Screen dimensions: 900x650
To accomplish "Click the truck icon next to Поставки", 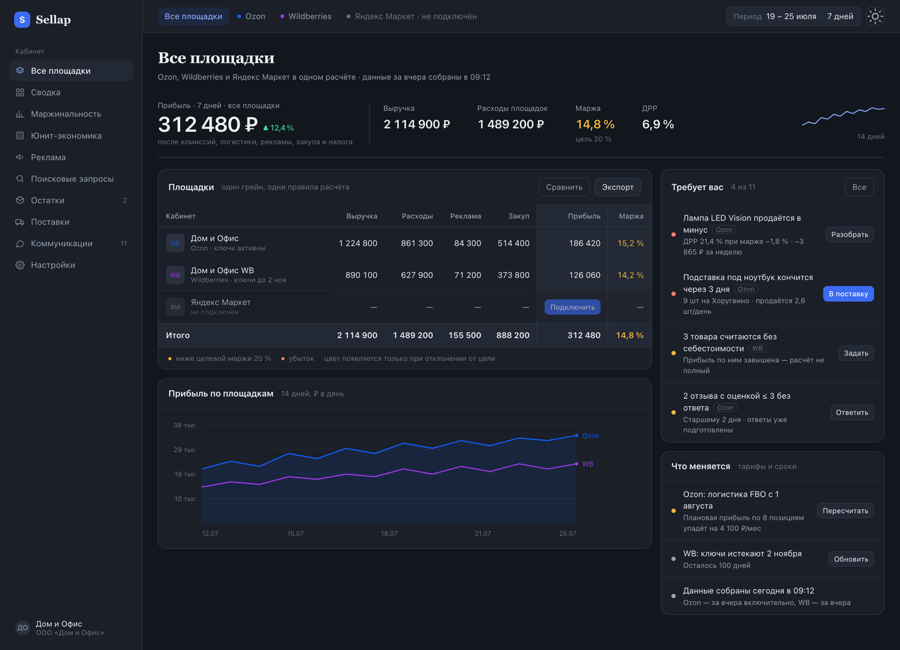I will [x=20, y=222].
